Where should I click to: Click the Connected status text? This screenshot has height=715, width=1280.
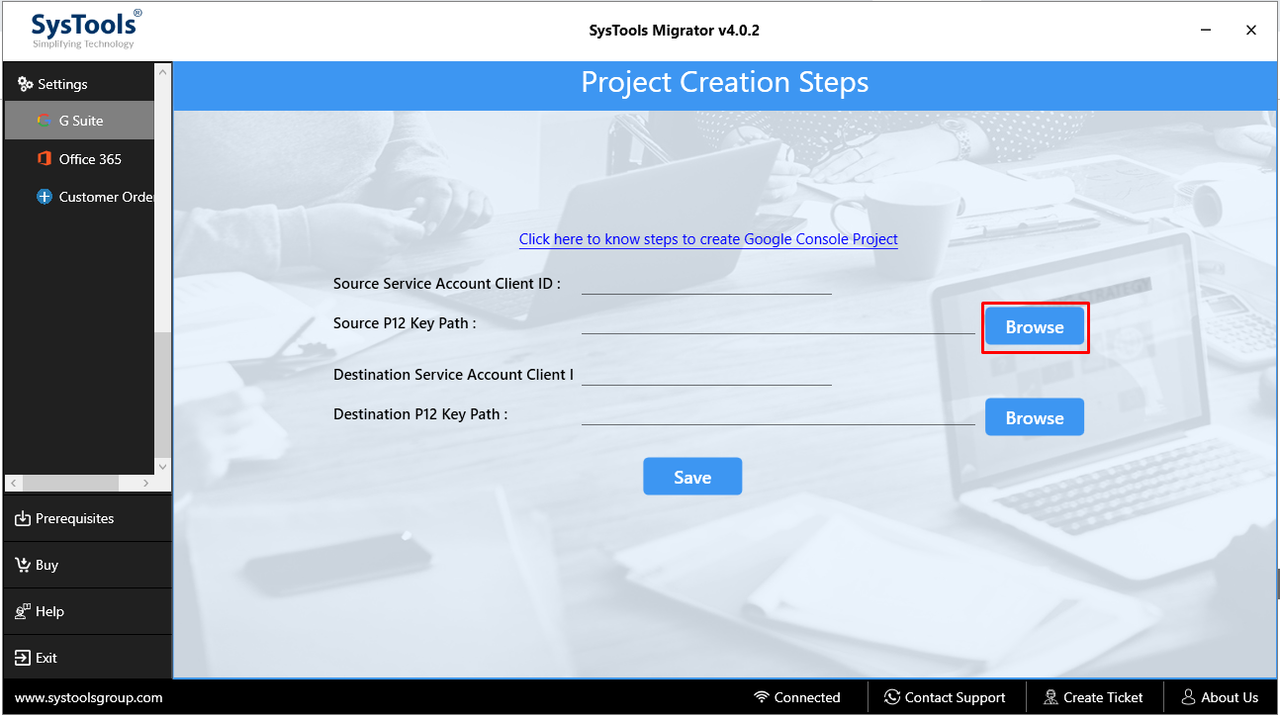point(807,697)
